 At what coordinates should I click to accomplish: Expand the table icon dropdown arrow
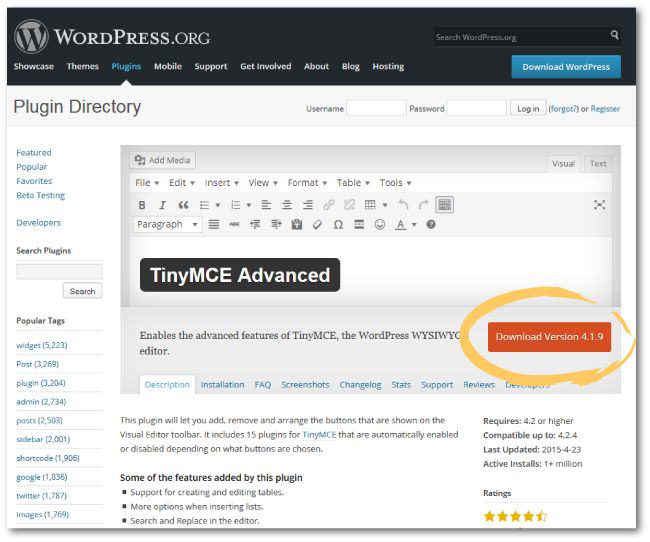tap(385, 205)
